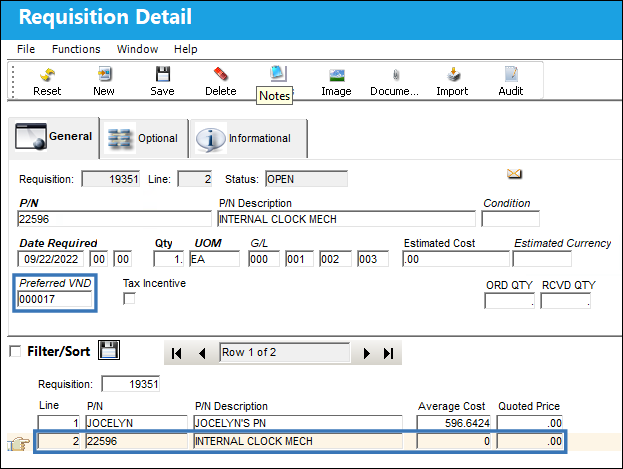Click the JOCELYN'S PN description cell

(x=298, y=423)
